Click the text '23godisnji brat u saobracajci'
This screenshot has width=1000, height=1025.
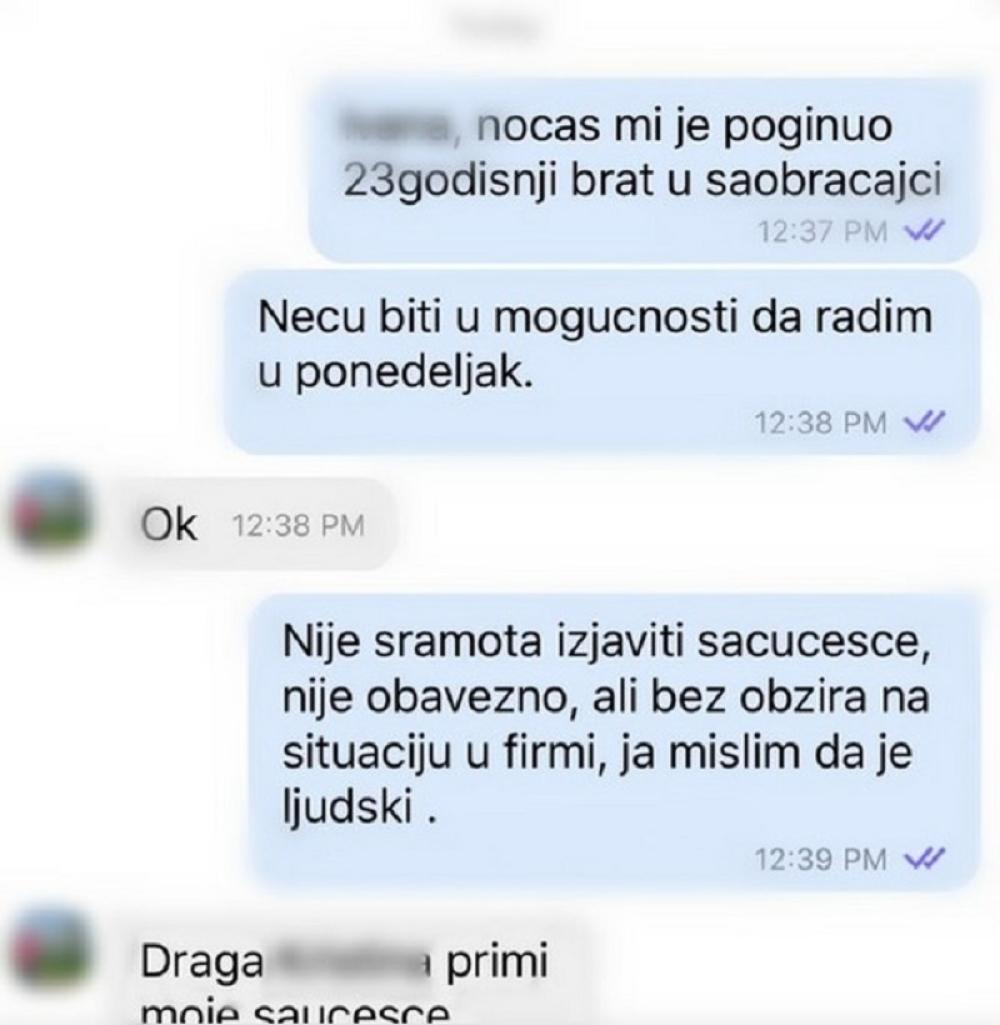[642, 181]
